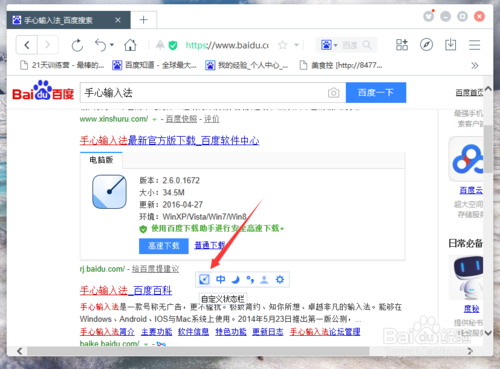Click the horizontal scrollbar thumb
Image resolution: width=500 pixels, height=369 pixels.
point(198,351)
